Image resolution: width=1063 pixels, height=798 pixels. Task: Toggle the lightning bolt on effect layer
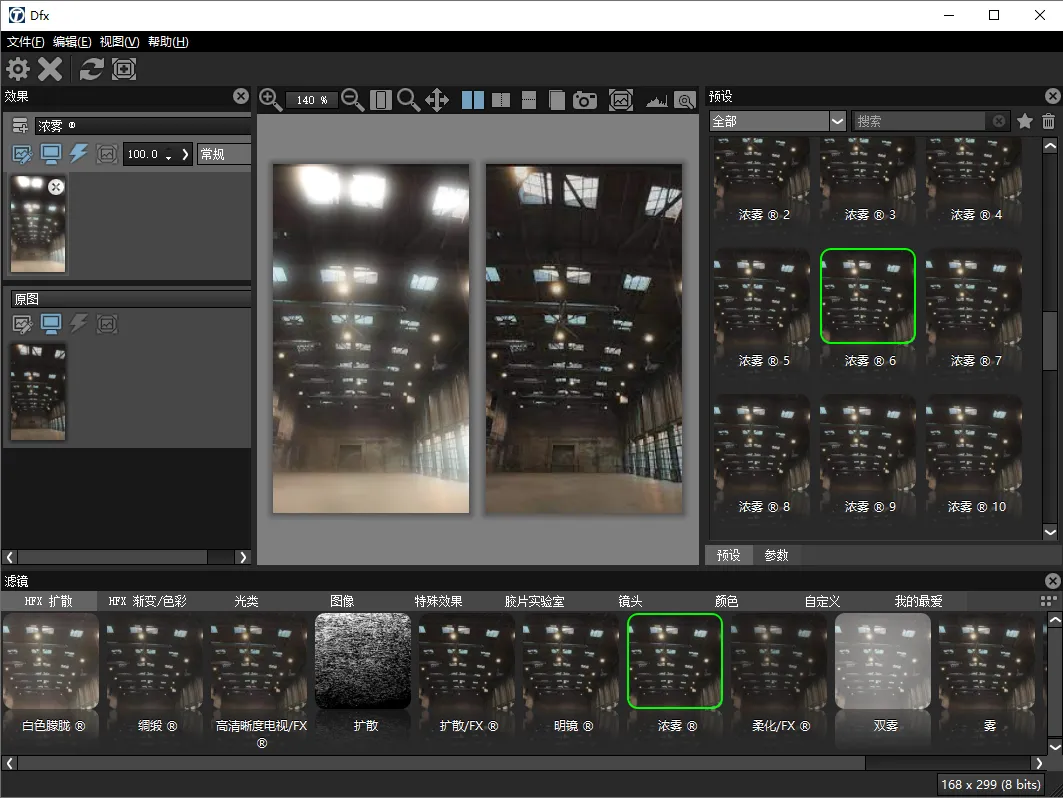click(x=79, y=154)
